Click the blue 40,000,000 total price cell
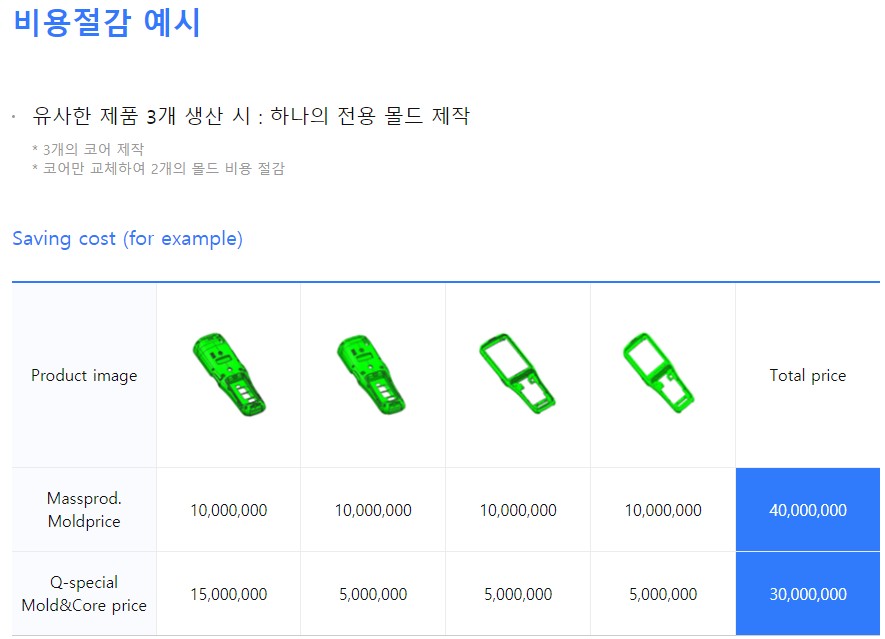The width and height of the screenshot is (885, 639). pos(807,510)
